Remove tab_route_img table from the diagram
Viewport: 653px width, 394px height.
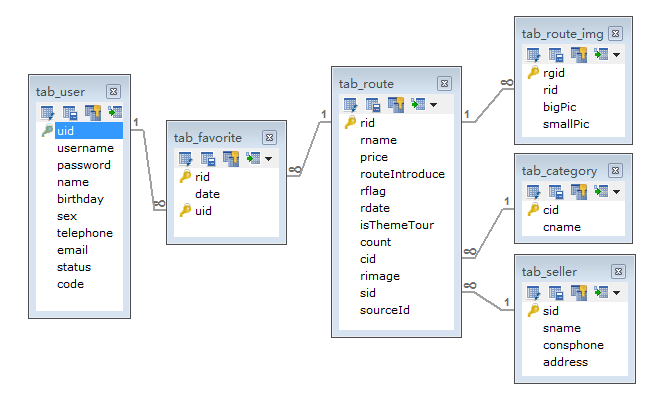pos(616,33)
